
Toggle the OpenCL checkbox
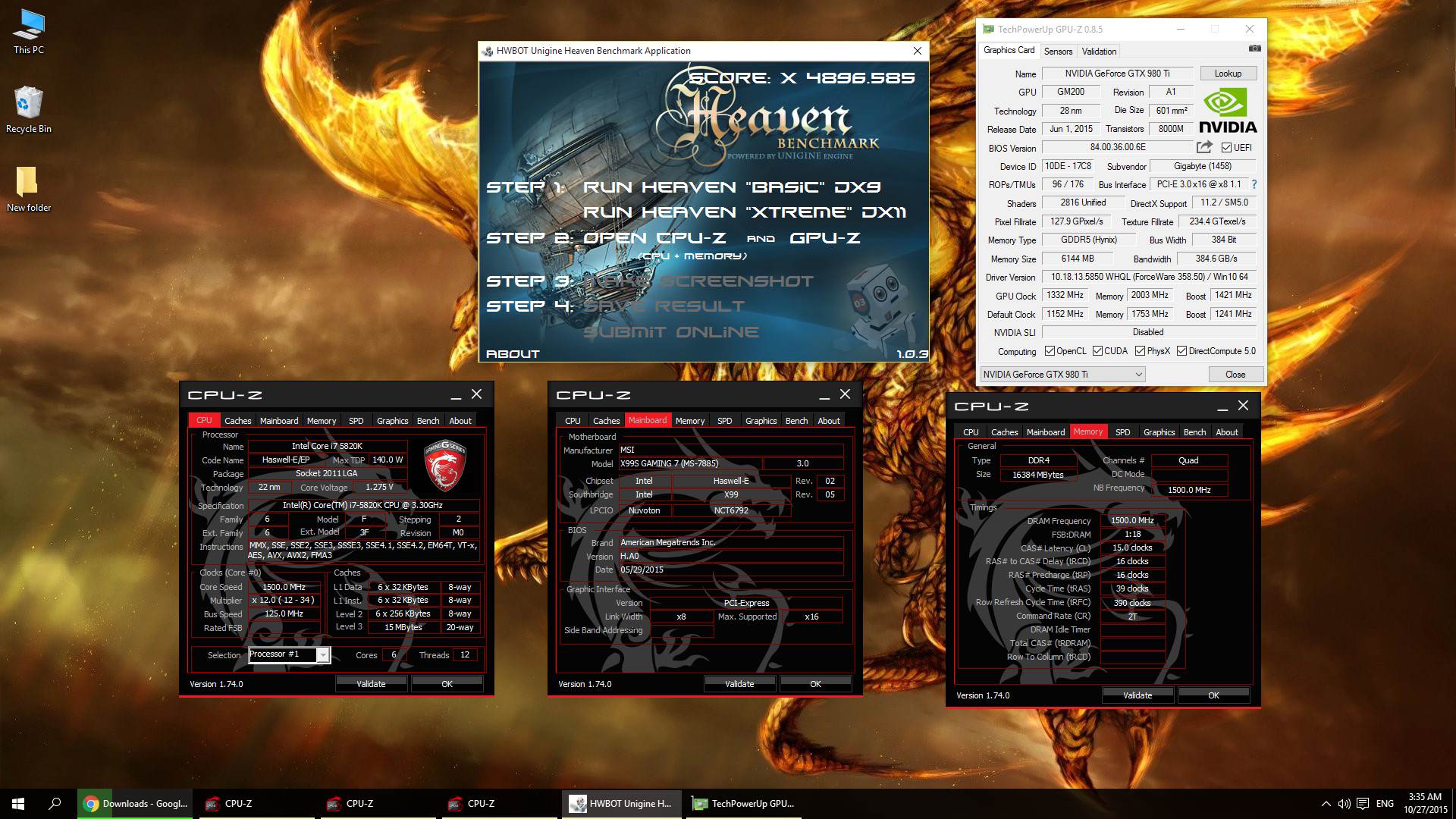[1050, 351]
